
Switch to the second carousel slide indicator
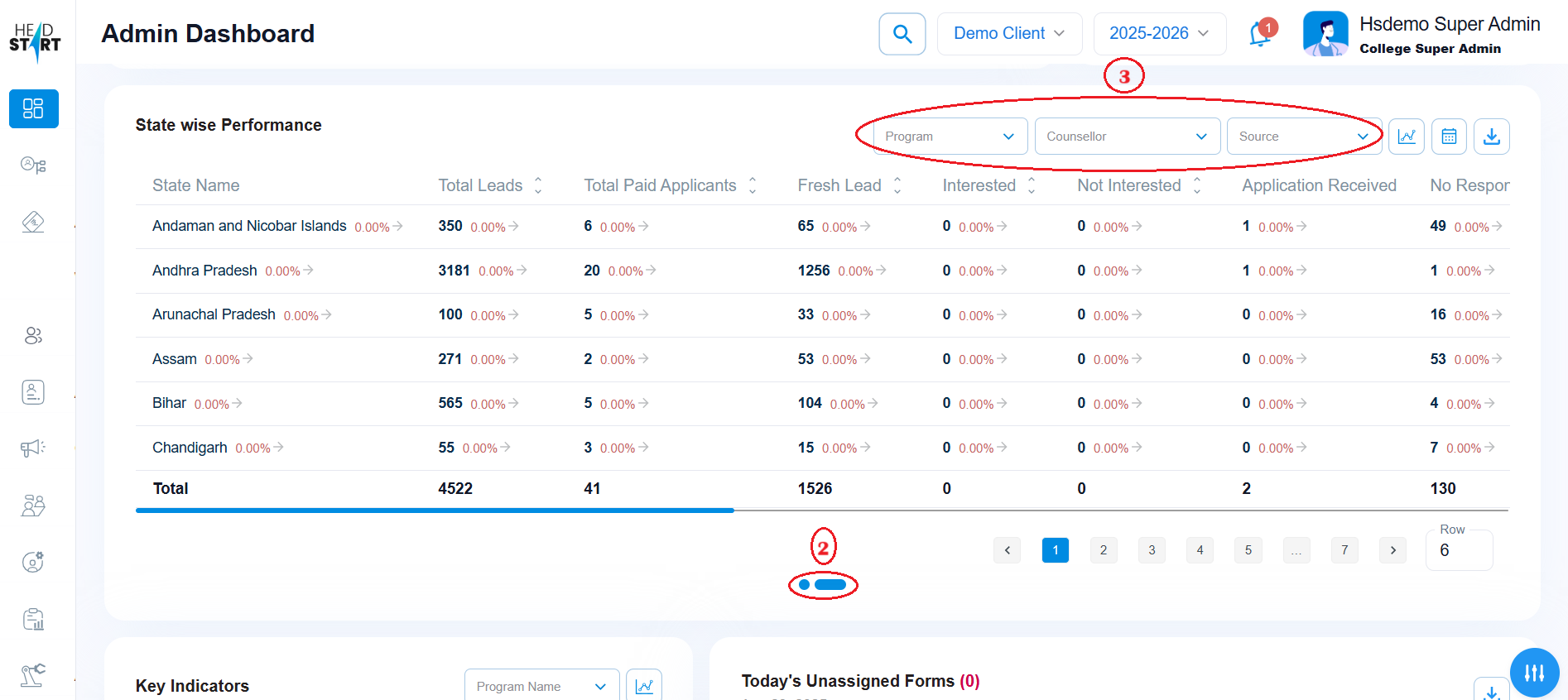tap(830, 585)
